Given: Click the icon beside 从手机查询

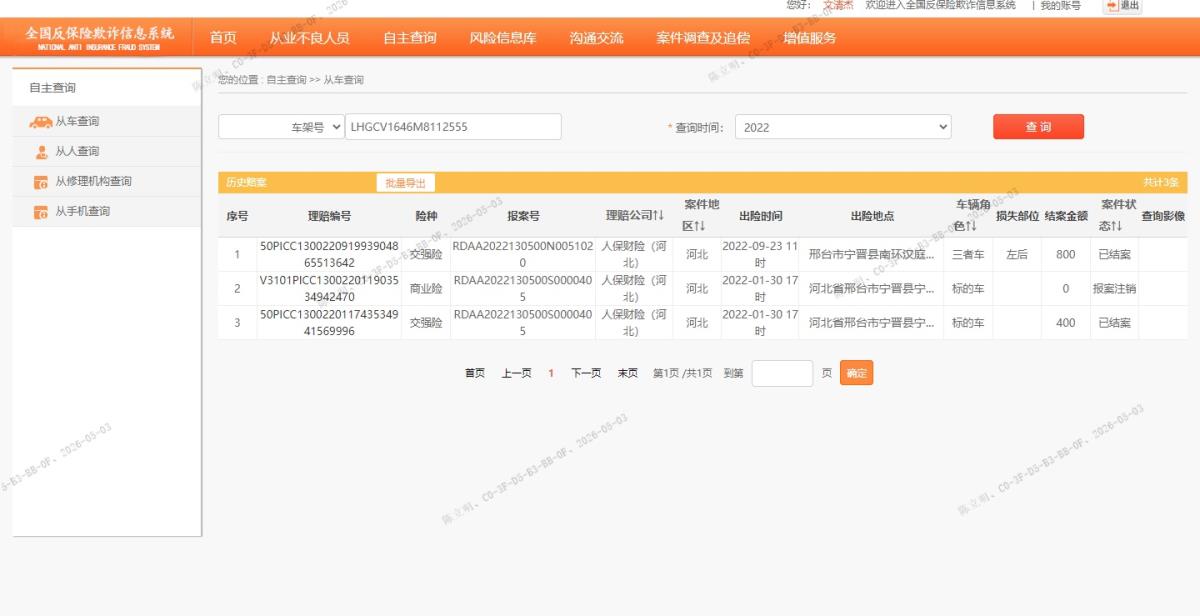Looking at the screenshot, I should point(41,212).
